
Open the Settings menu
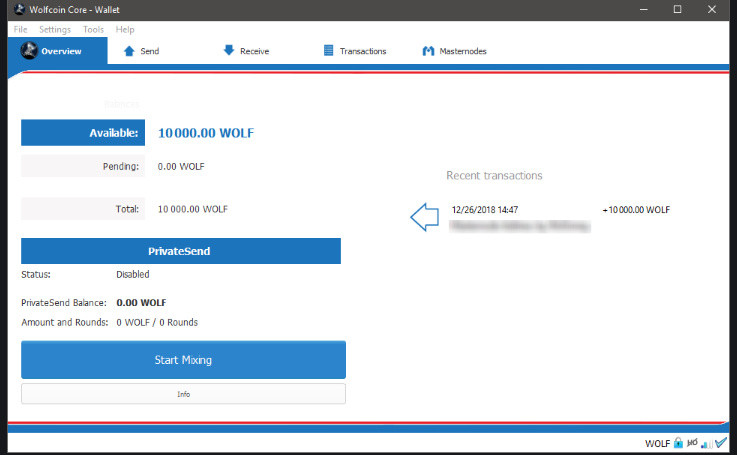[x=55, y=29]
